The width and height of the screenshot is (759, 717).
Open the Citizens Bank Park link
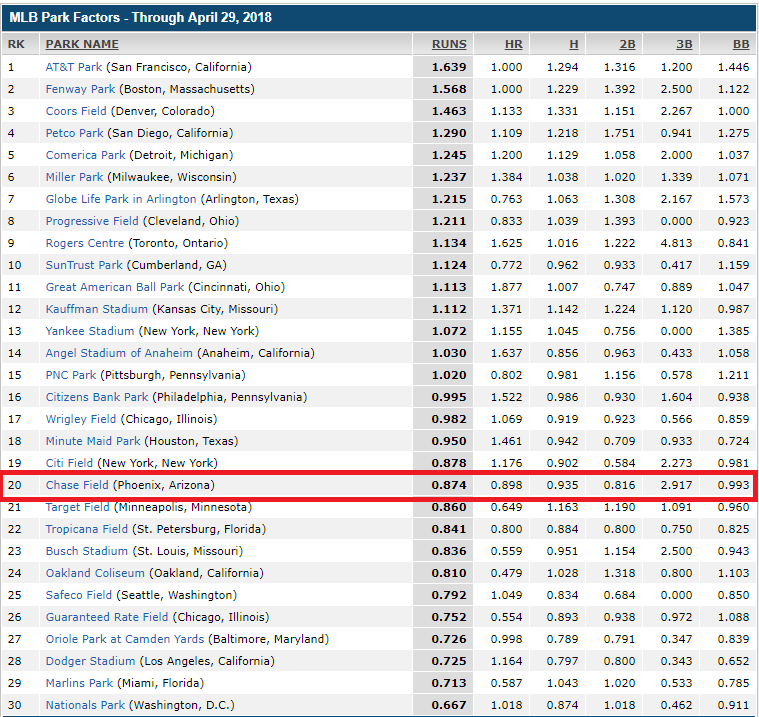point(97,397)
